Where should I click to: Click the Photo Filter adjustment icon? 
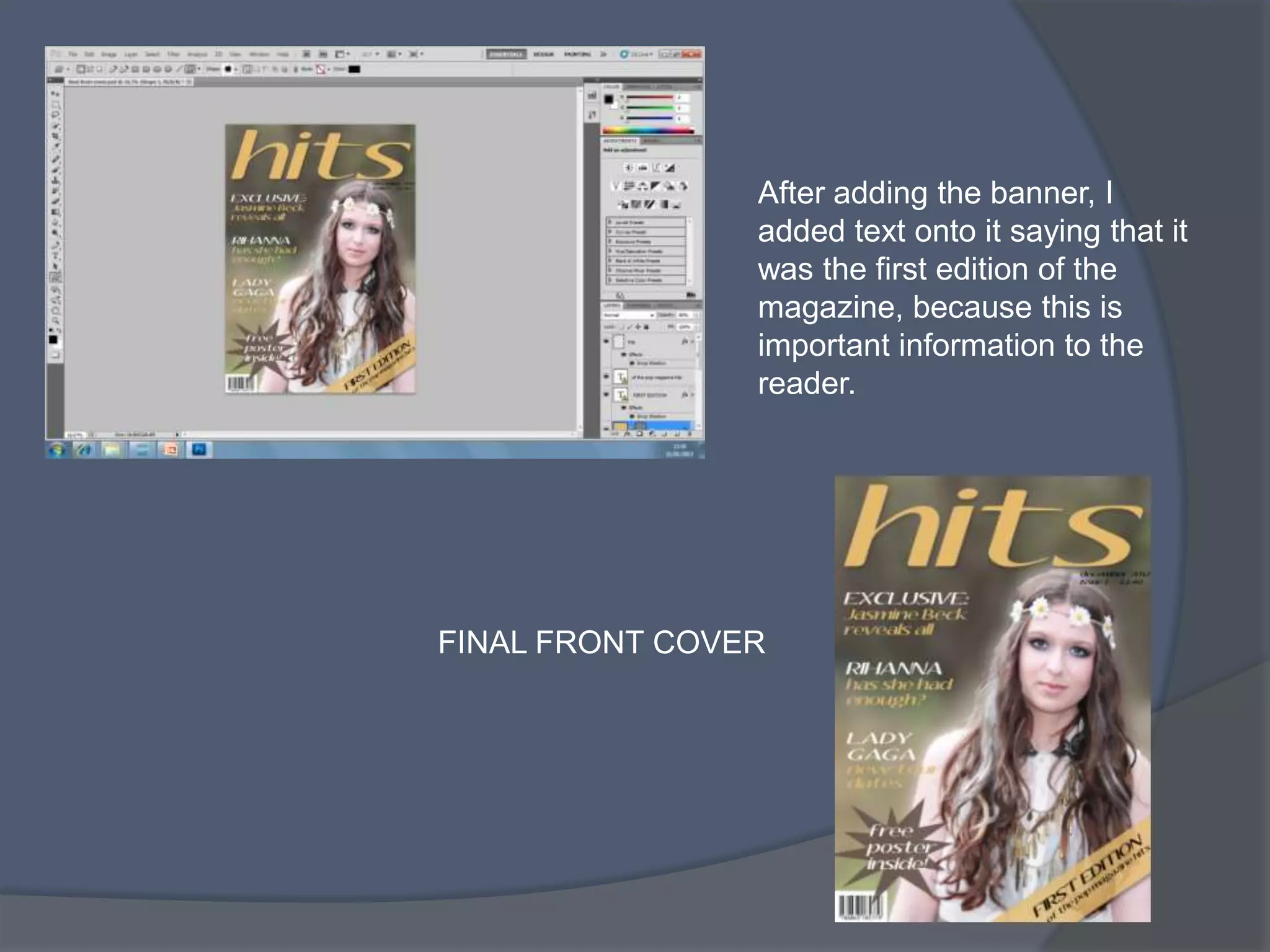pos(668,186)
